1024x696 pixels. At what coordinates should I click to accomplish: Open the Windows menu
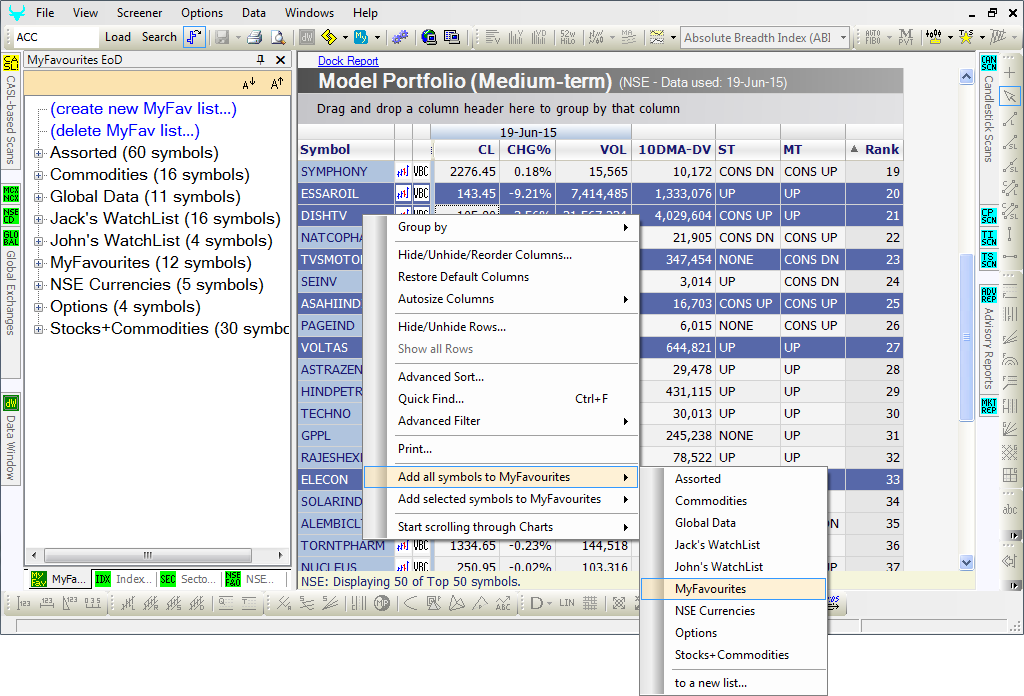coord(309,12)
